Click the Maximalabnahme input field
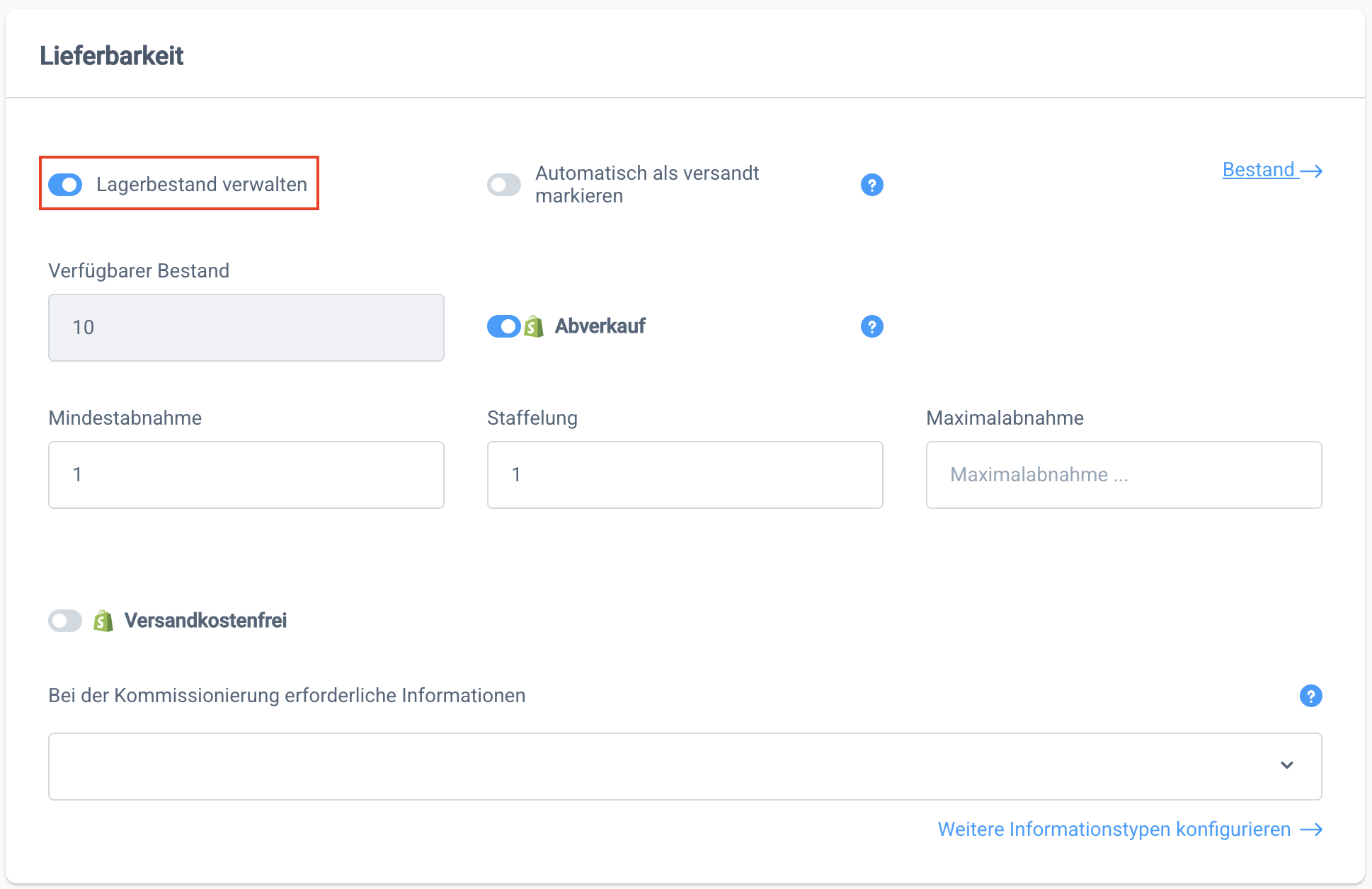Screen dimensions: 1372x889 [x=1124, y=475]
